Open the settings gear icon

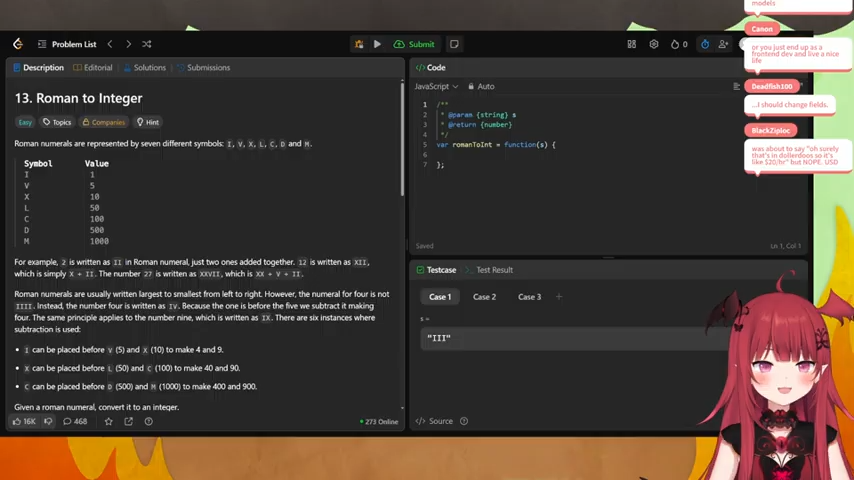[654, 44]
